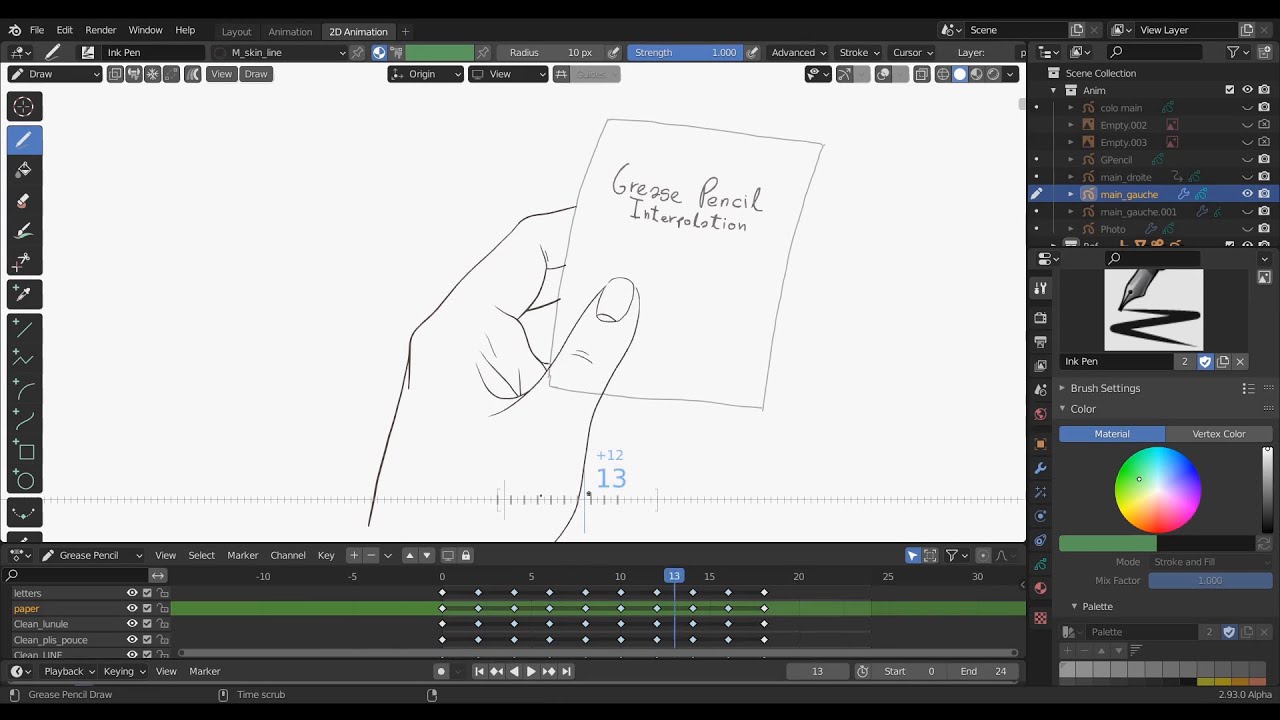The width and height of the screenshot is (1280, 720).
Task: Open the dopesheet Key menu
Action: pos(326,556)
